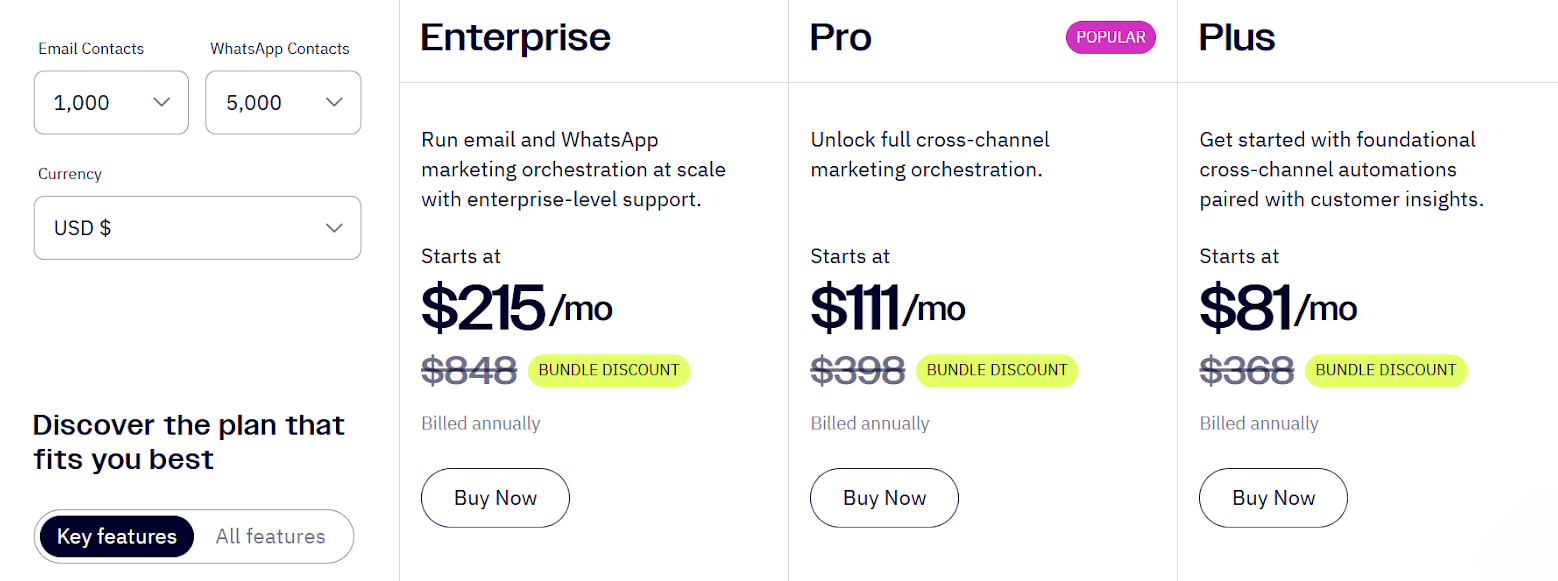Select Buy Now for Plus plan
Viewport: 1558px width, 581px height.
1273,498
